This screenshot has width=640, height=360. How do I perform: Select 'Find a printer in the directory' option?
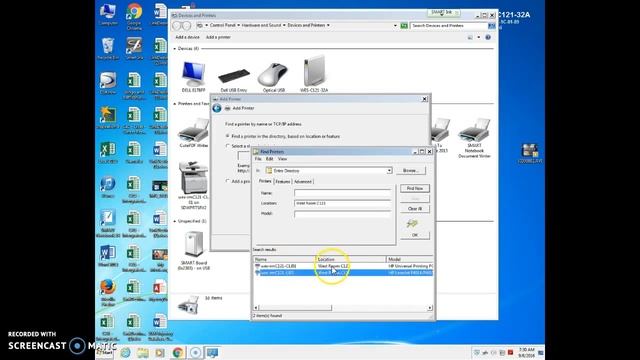pos(228,136)
